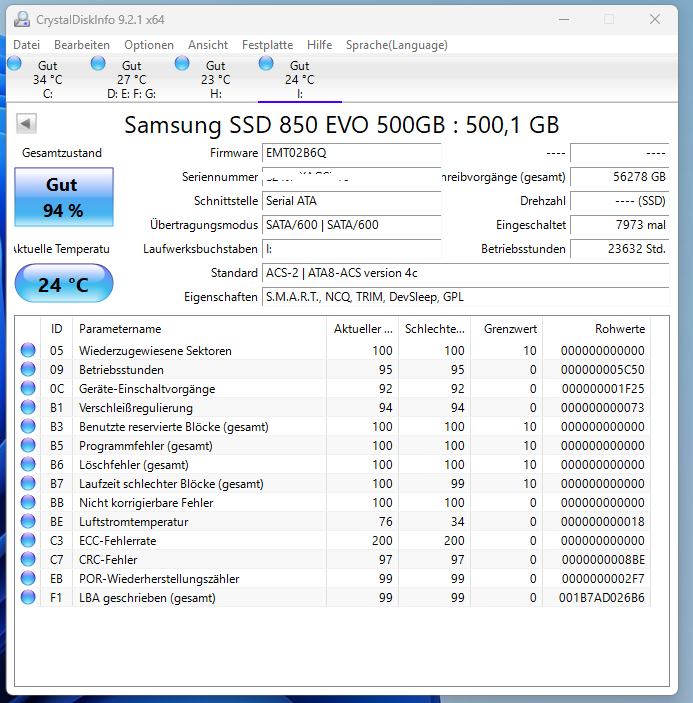Select drive H: health status orb

tap(182, 63)
